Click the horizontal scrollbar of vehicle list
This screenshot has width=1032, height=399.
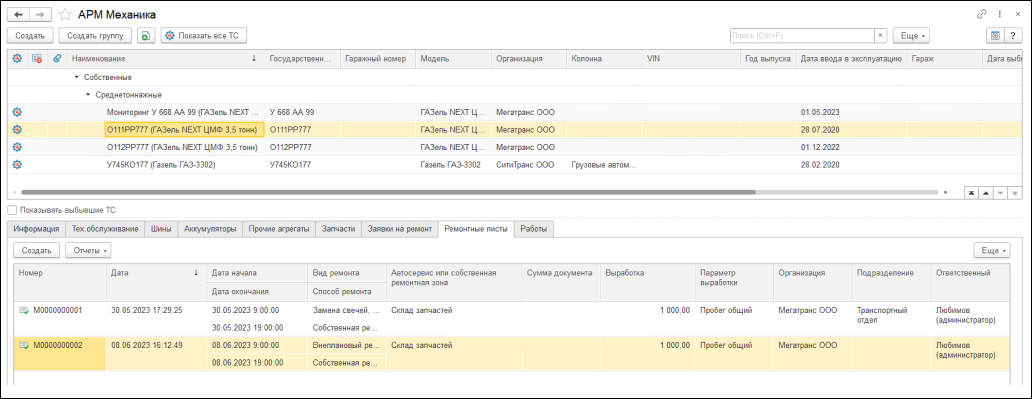tap(388, 193)
